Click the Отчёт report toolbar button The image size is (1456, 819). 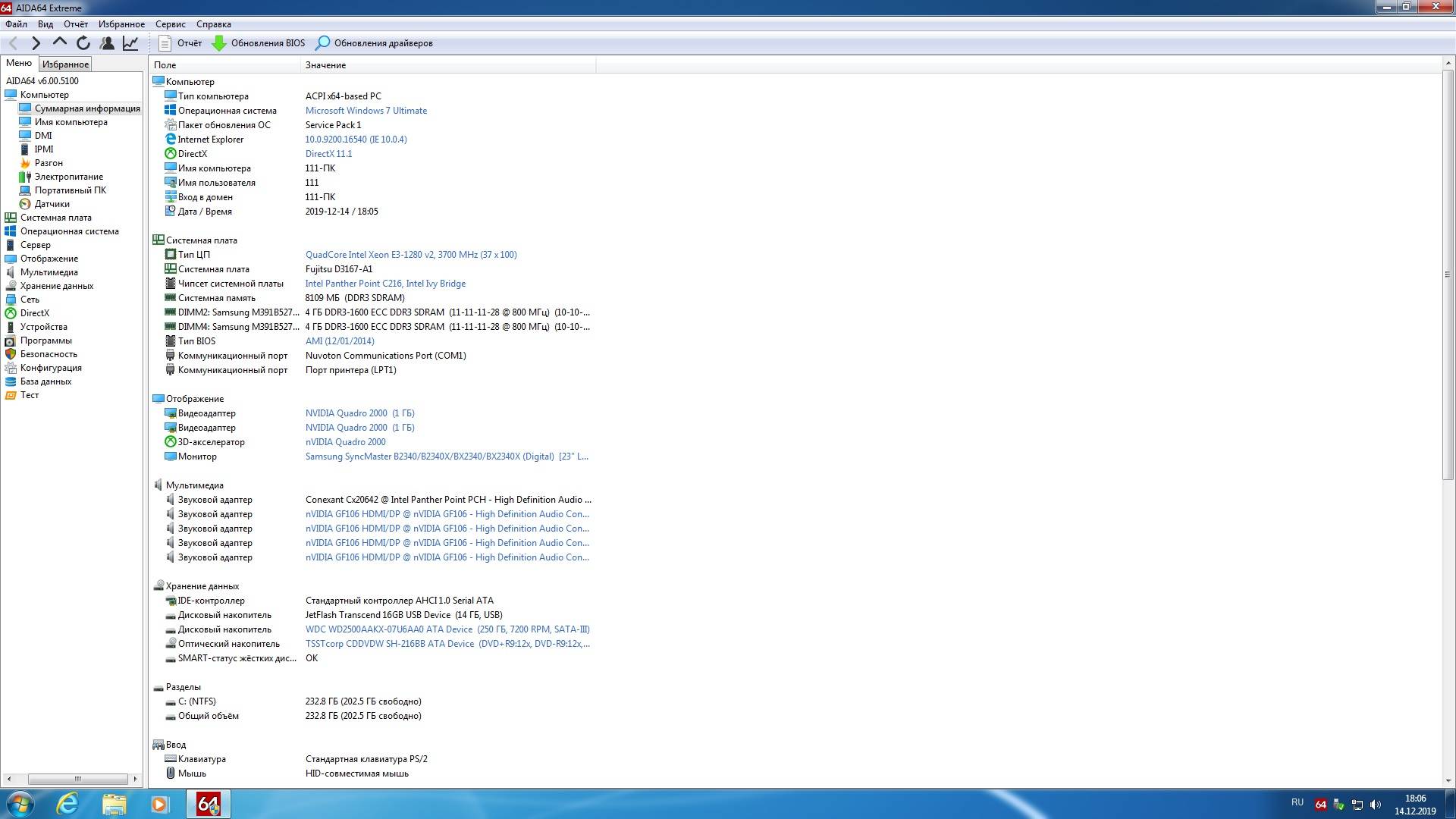click(x=180, y=43)
